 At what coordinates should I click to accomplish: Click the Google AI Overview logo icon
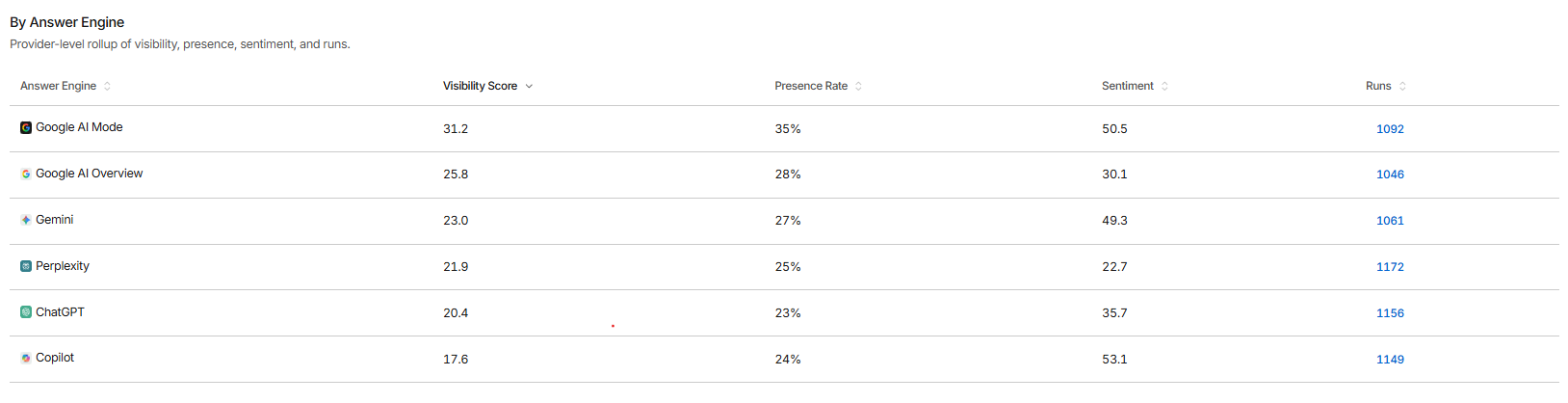point(26,174)
